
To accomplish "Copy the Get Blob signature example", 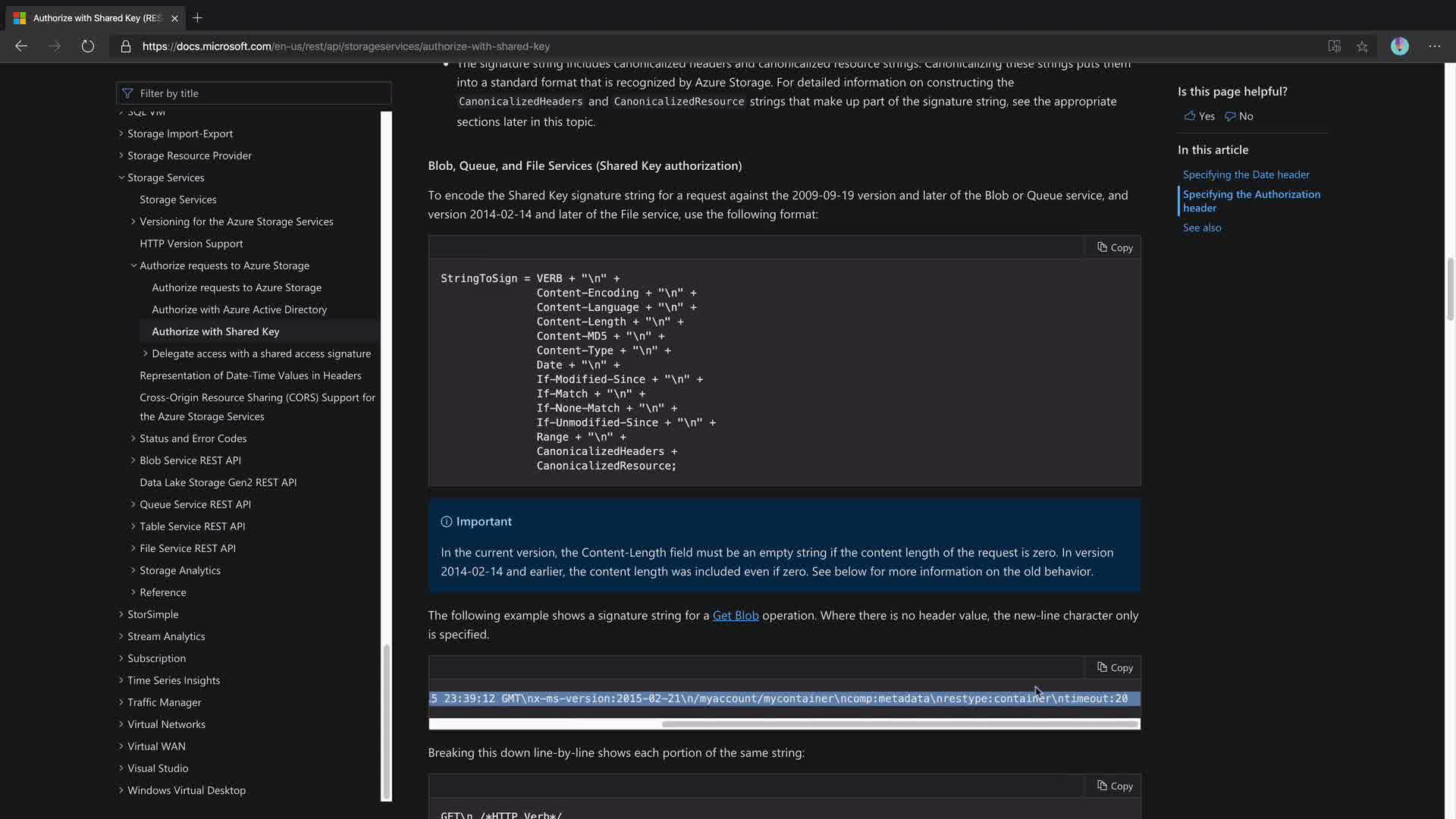I will (x=1114, y=667).
